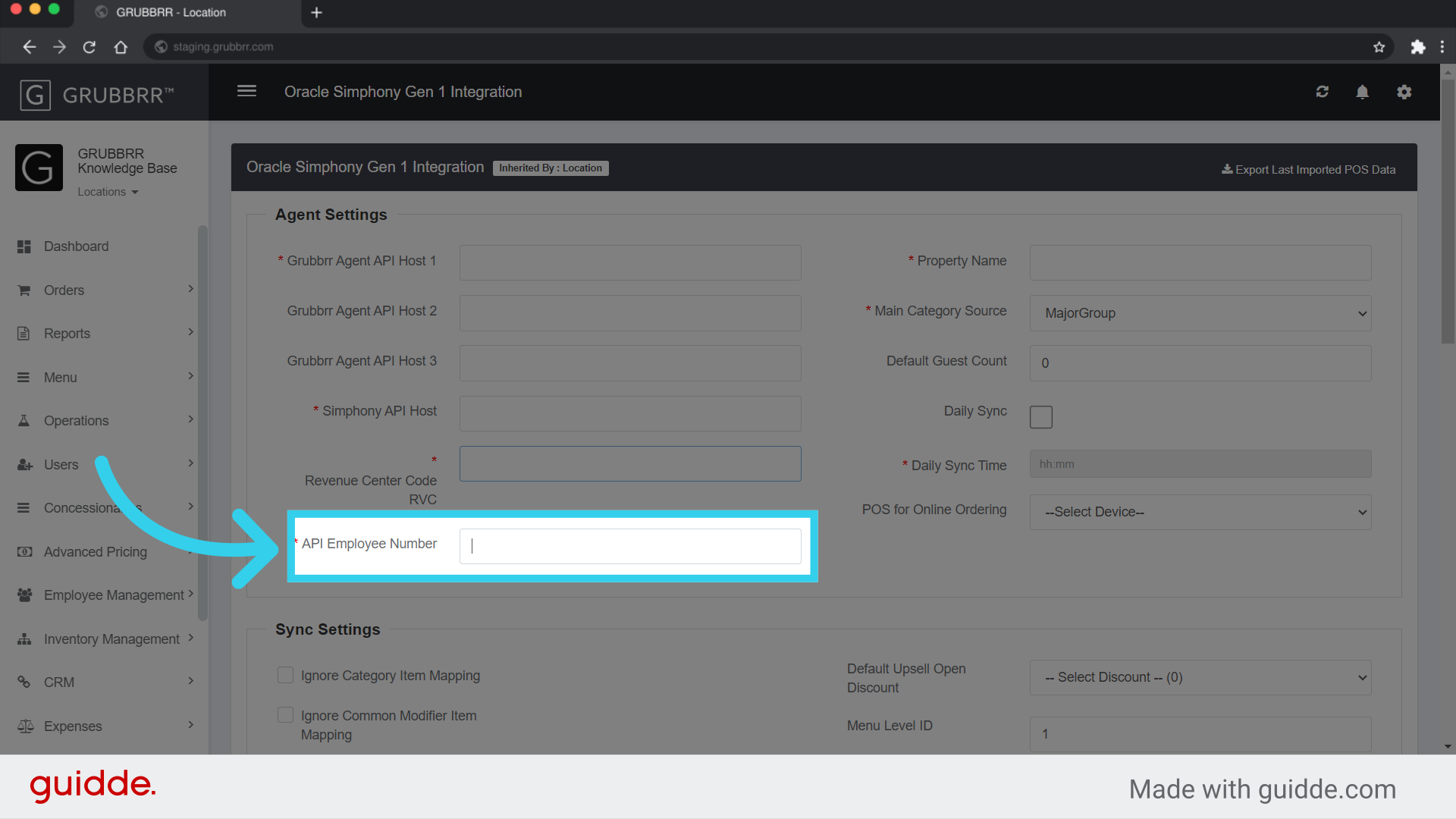Click the Grubbrr Agent API Host 3 field

[x=630, y=363]
